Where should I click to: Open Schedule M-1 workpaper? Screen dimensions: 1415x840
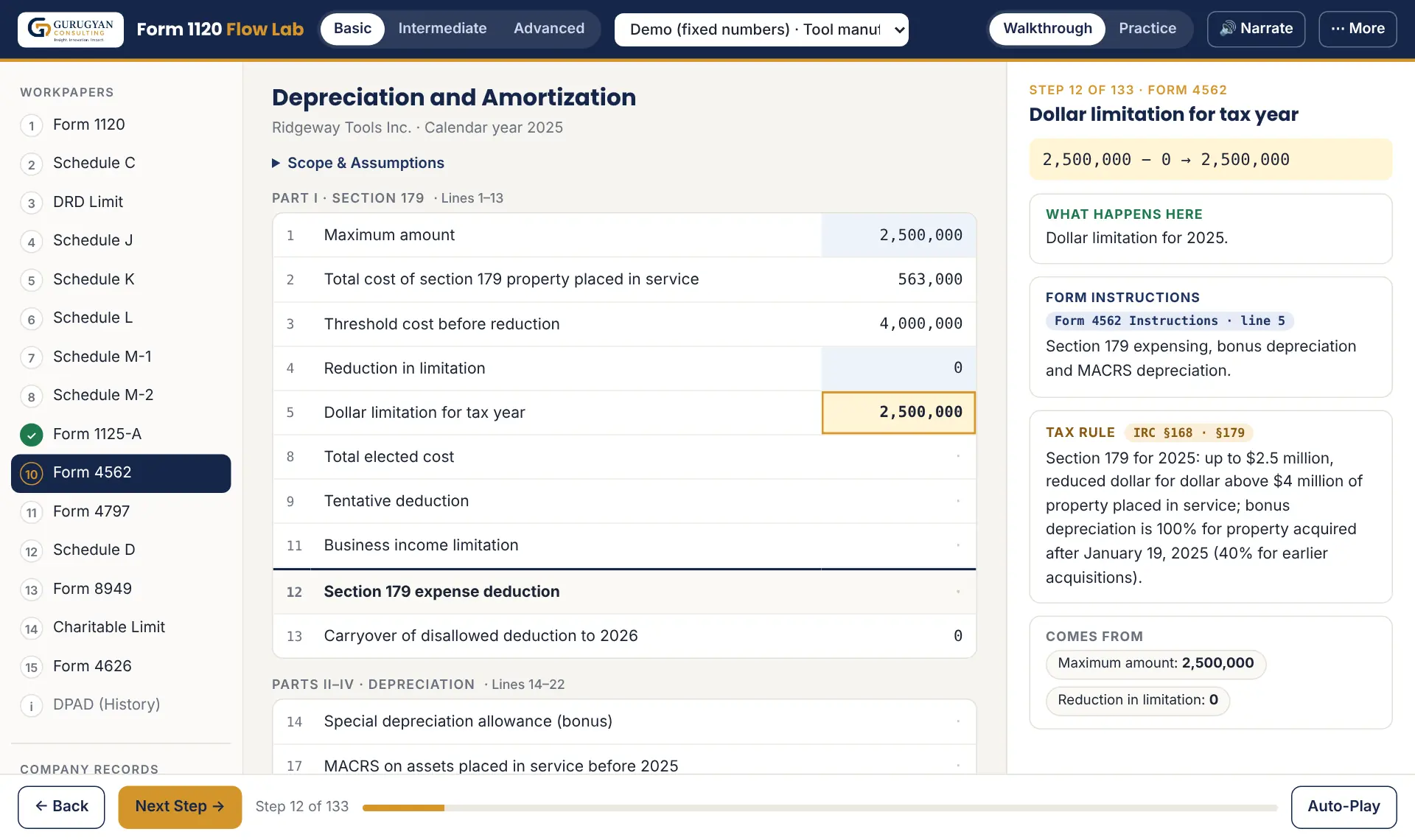121,357
